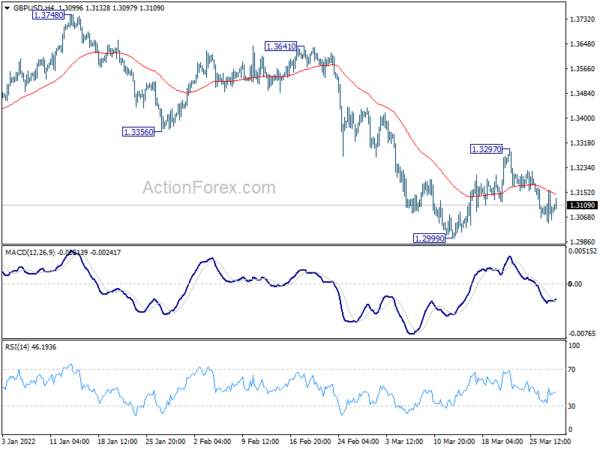The width and height of the screenshot is (600, 450).
Task: Select the 1.37480 price label
Action: click(x=48, y=15)
